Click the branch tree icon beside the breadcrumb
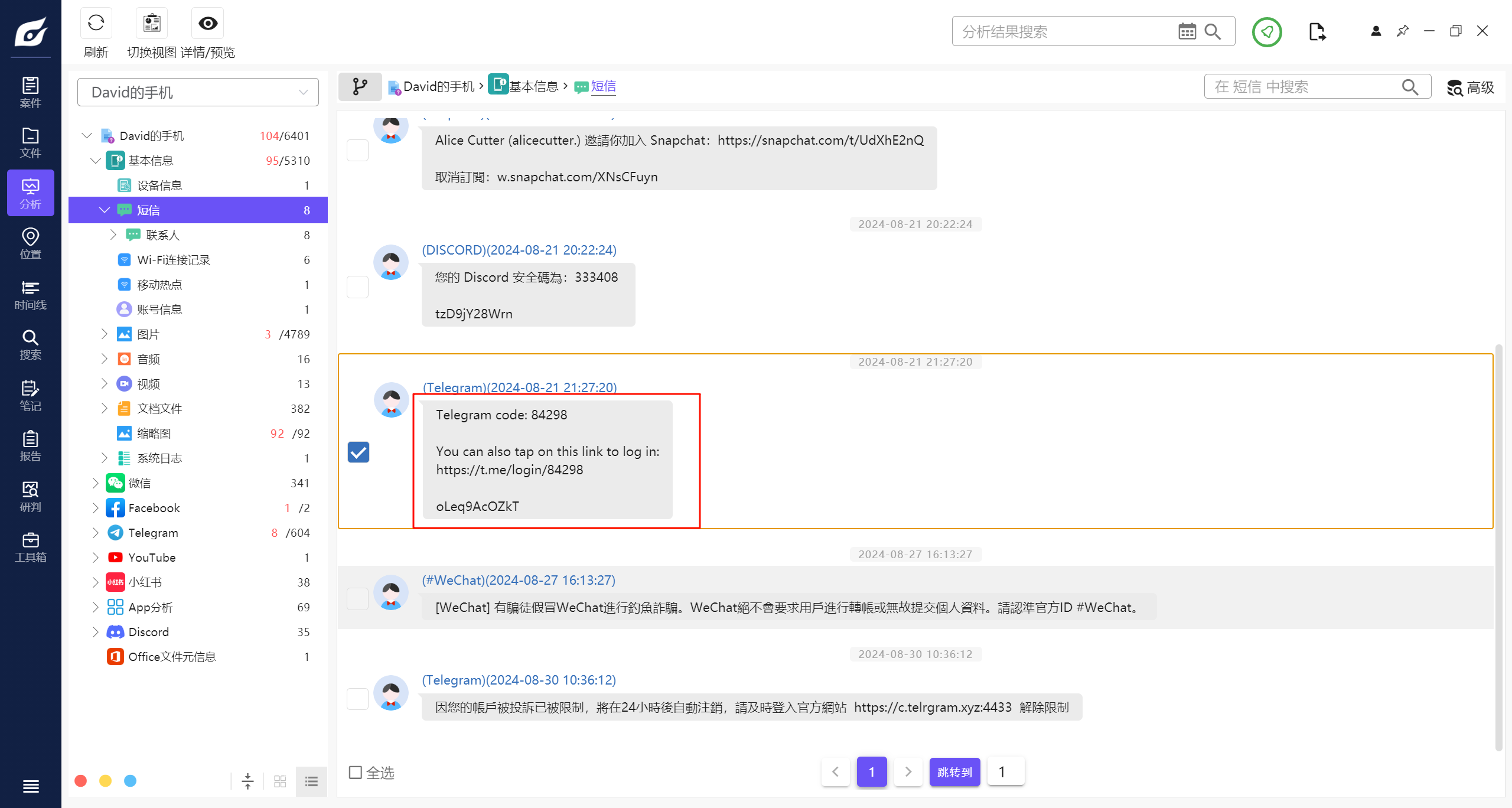The height and width of the screenshot is (808, 1512). click(x=360, y=87)
